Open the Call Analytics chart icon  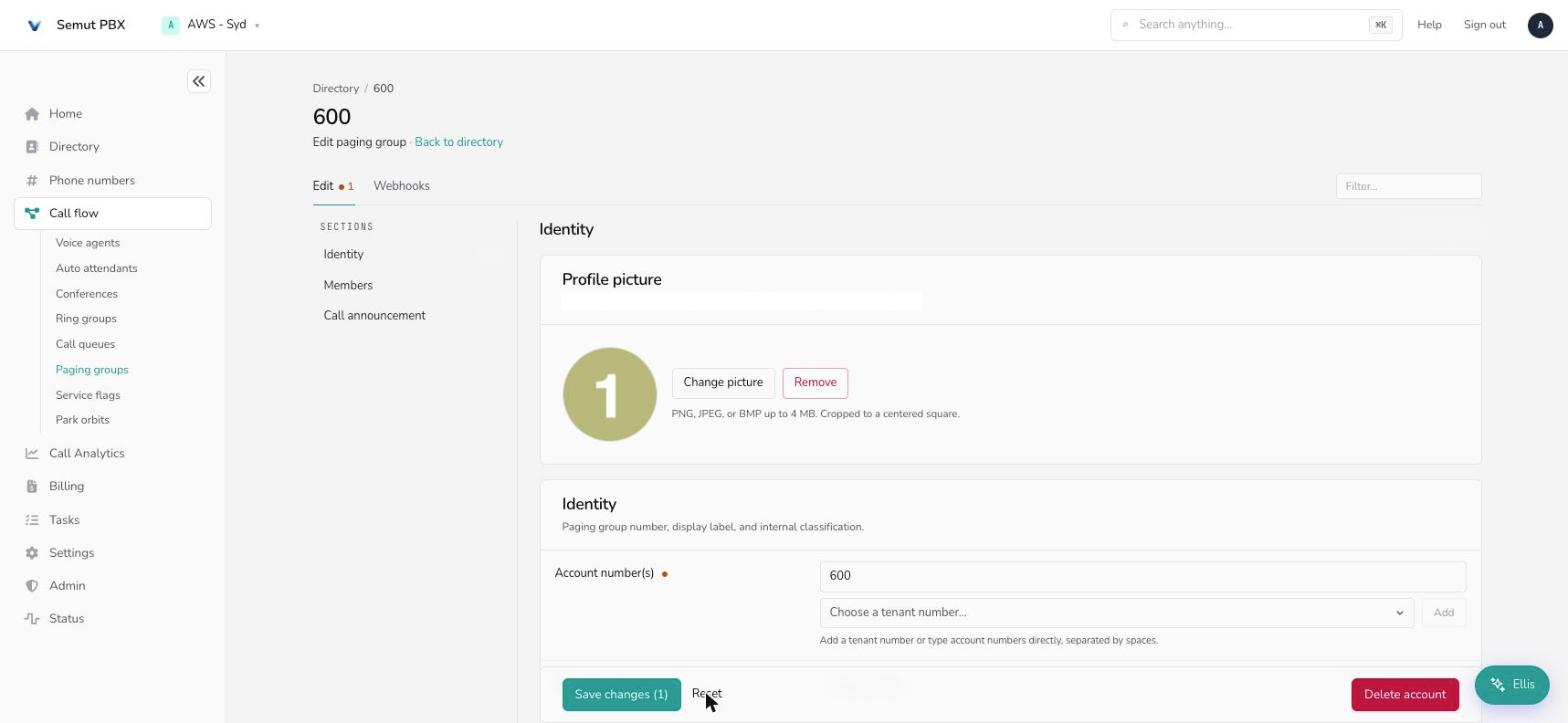pyautogui.click(x=32, y=453)
